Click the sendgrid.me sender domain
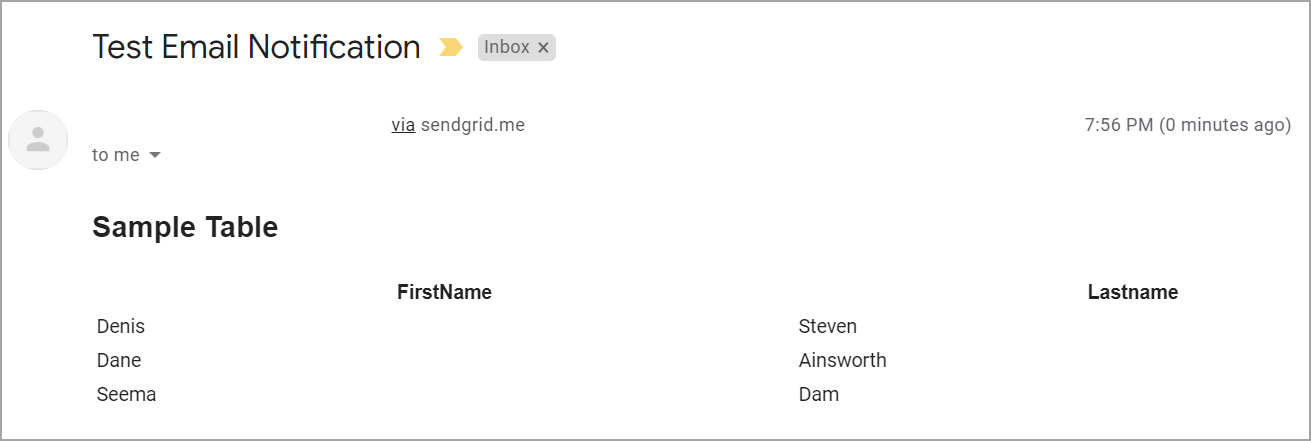Image resolution: width=1311 pixels, height=441 pixels. tap(472, 125)
